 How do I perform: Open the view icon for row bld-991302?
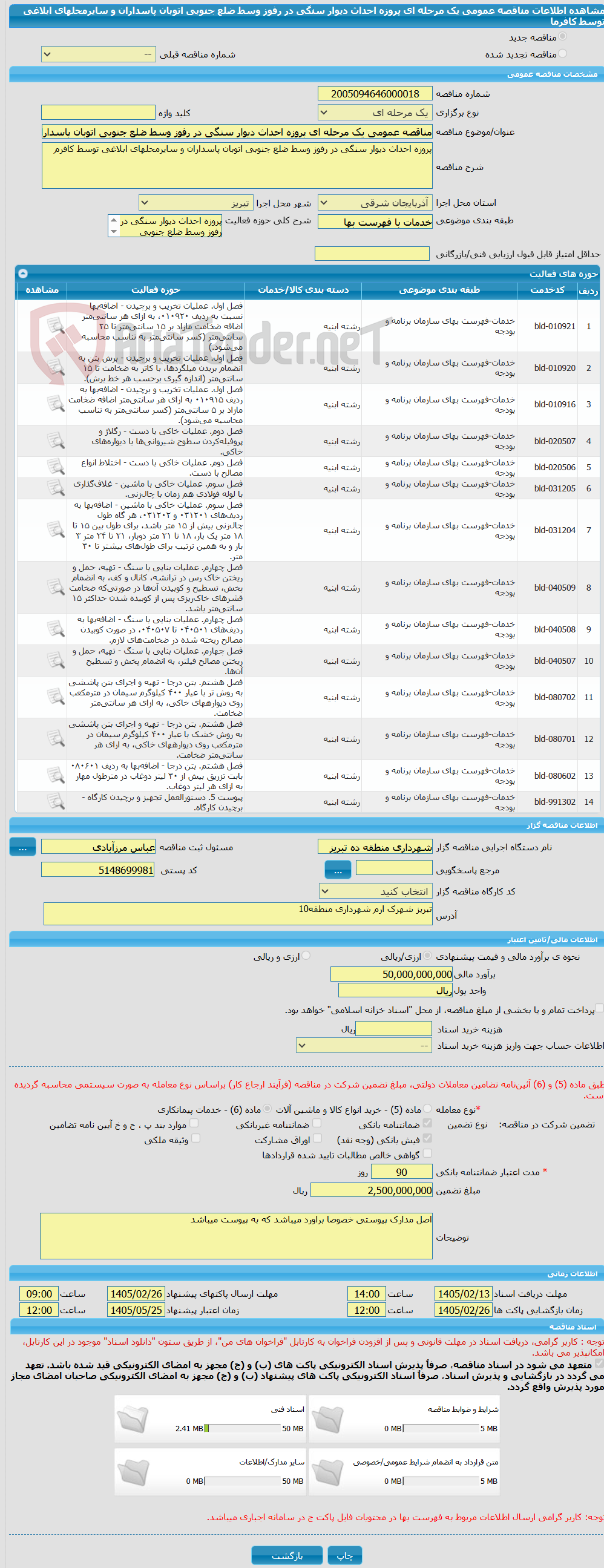pos(56,802)
